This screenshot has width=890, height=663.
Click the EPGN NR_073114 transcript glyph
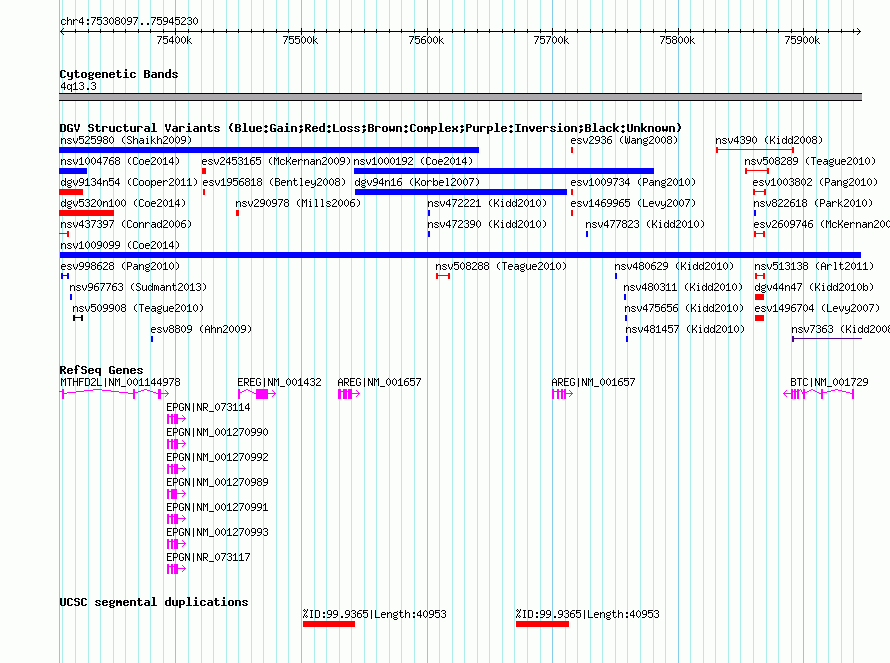[176, 419]
